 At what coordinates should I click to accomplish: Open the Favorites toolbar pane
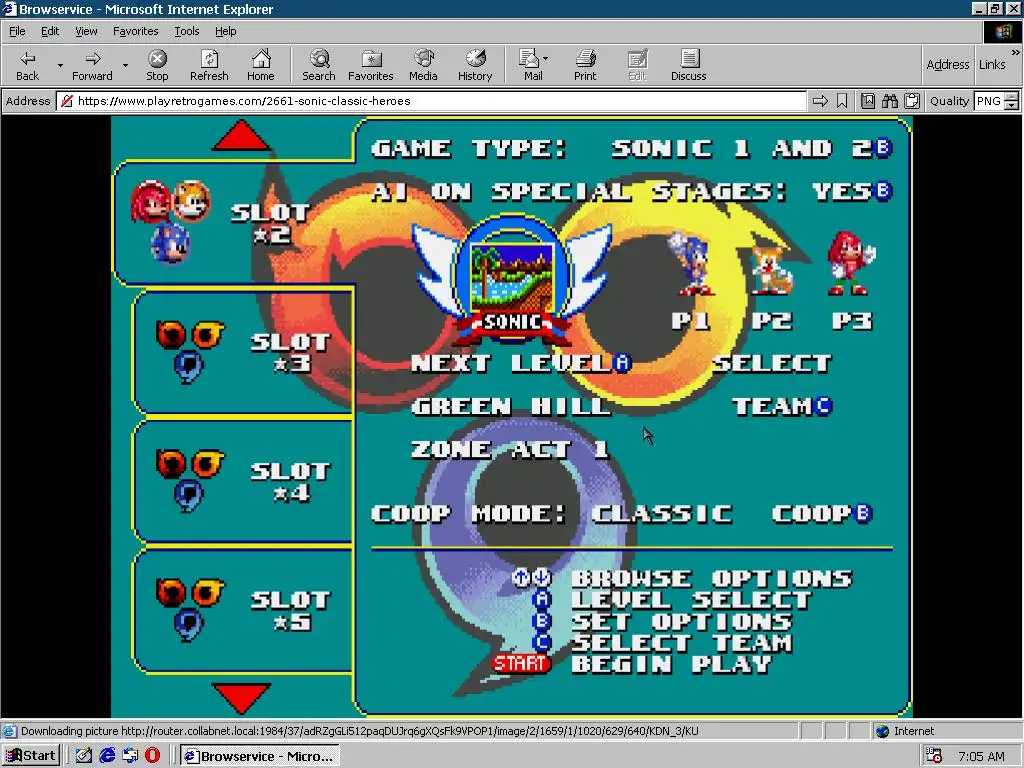[x=370, y=65]
